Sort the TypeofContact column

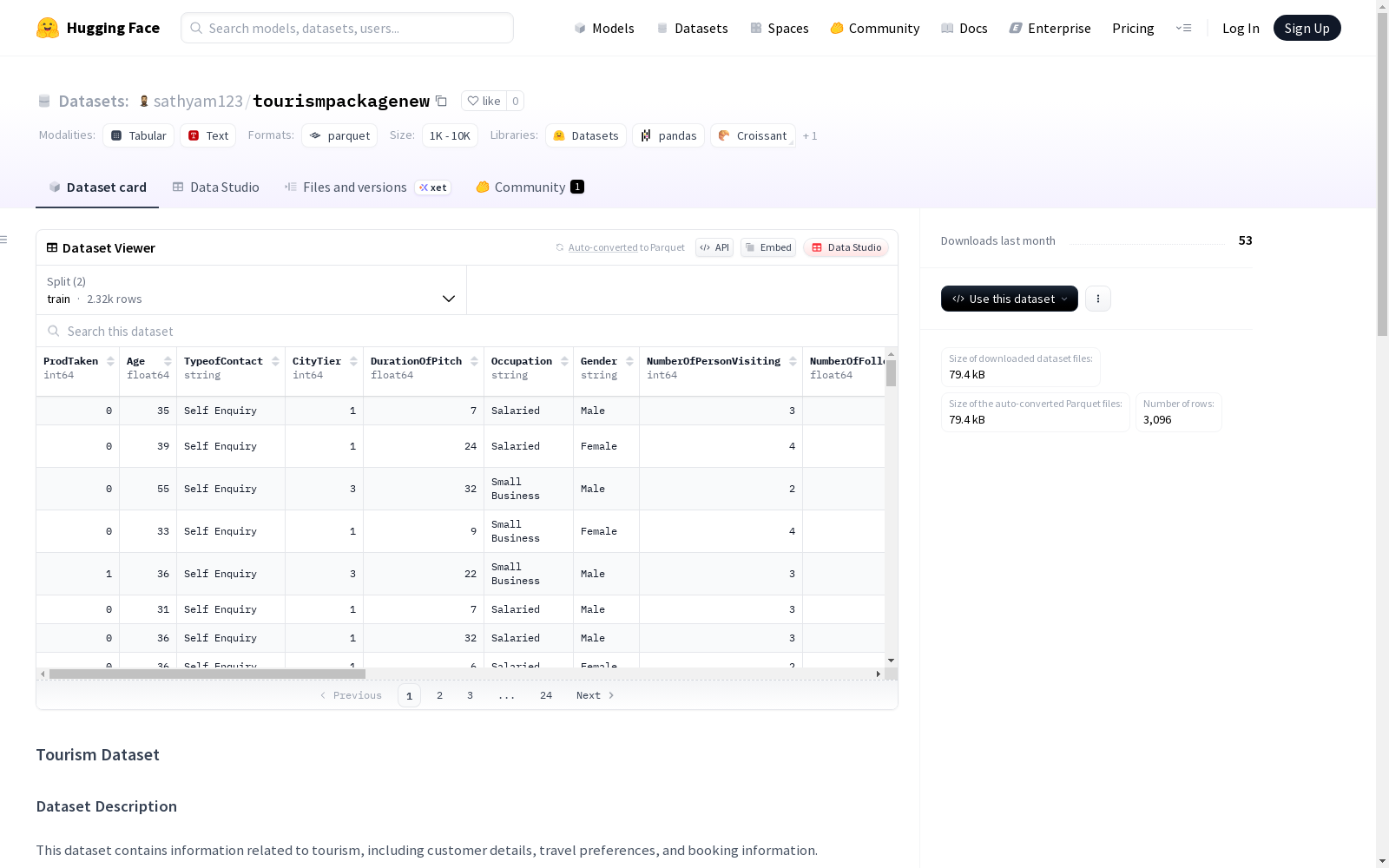click(275, 361)
